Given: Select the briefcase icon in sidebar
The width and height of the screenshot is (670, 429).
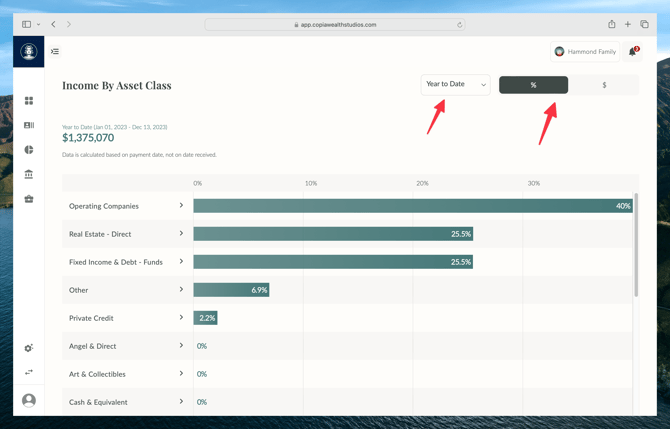Looking at the screenshot, I should pyautogui.click(x=29, y=199).
